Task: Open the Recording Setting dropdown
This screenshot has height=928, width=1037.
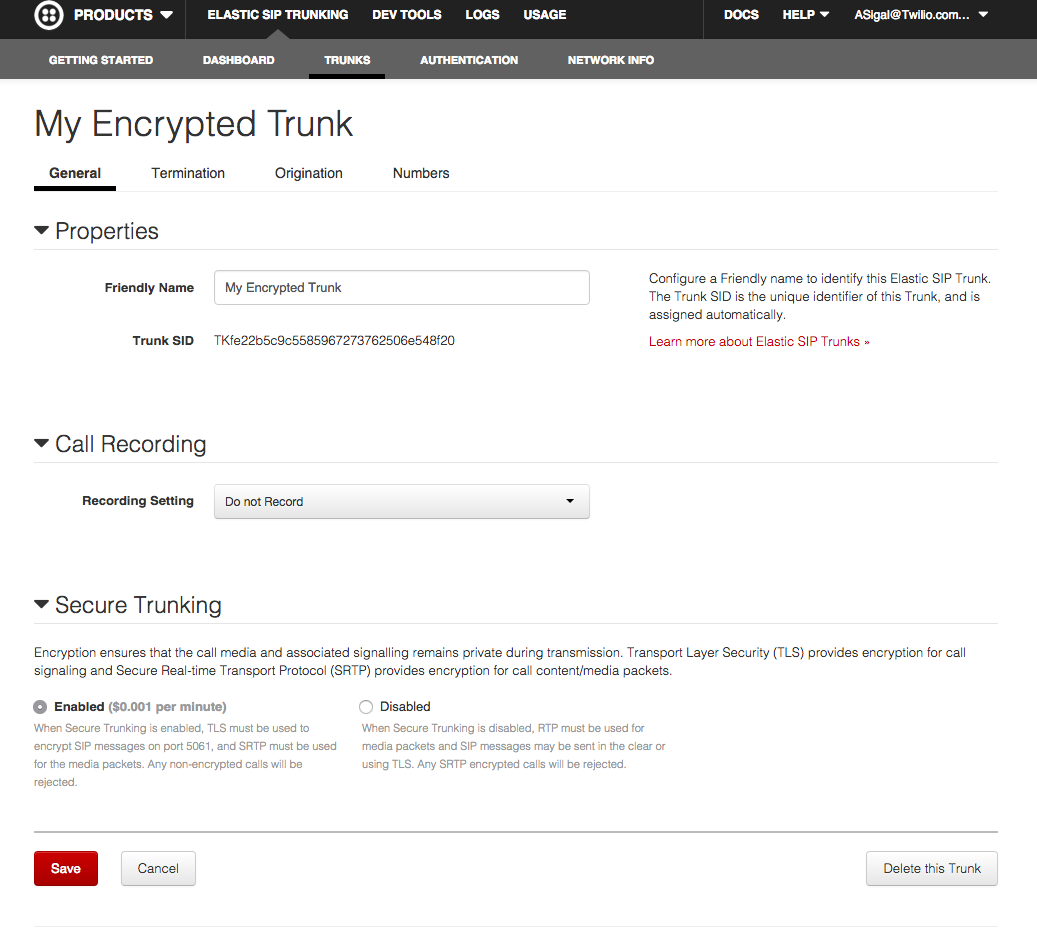Action: point(401,501)
